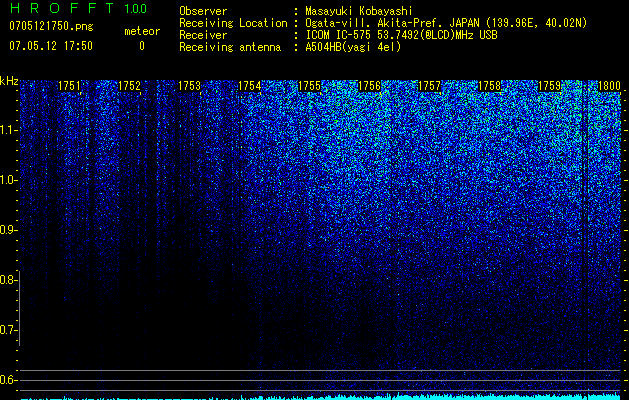Click the Receiving Location label

coord(233,23)
